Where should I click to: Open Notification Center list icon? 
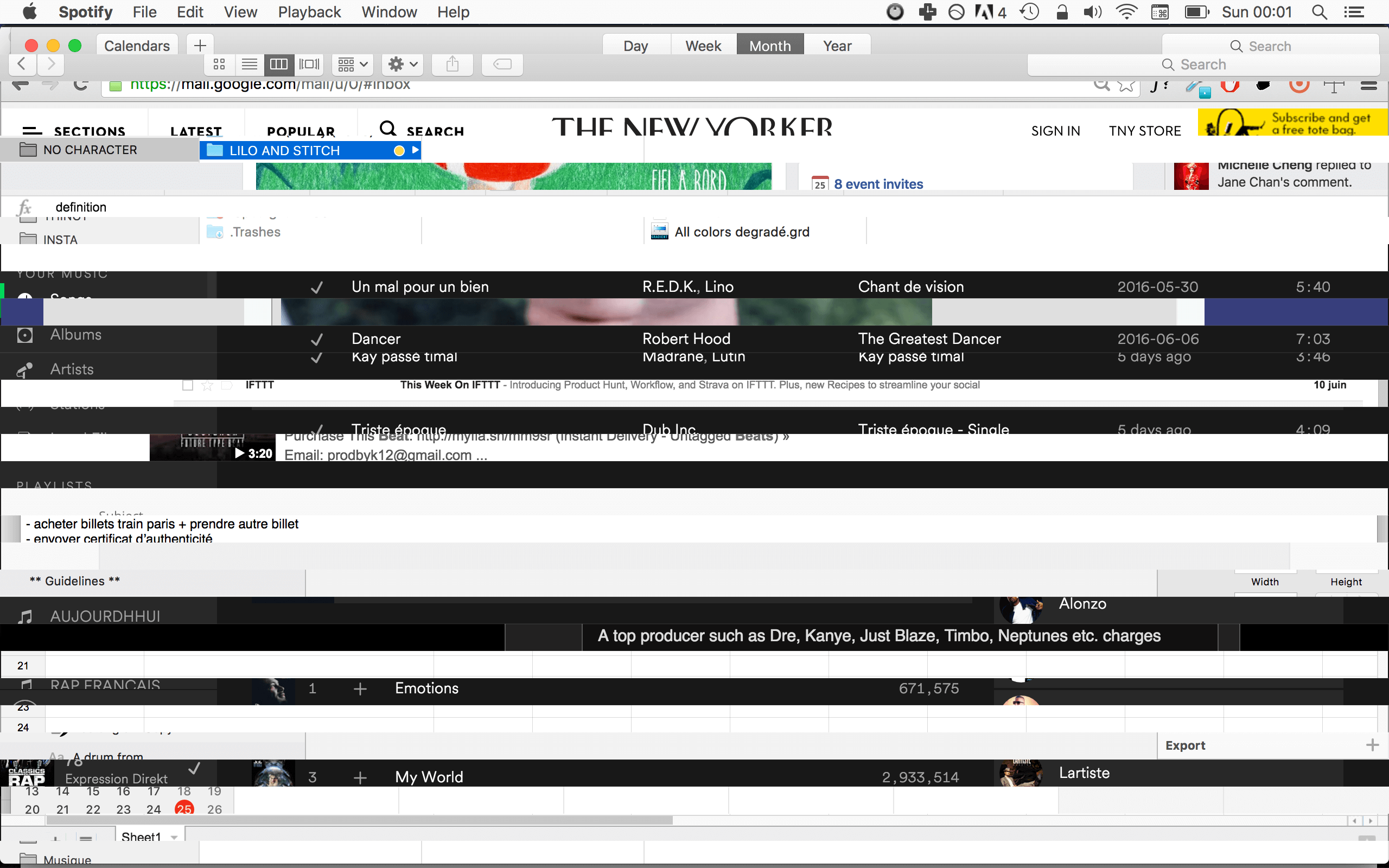(x=1355, y=12)
